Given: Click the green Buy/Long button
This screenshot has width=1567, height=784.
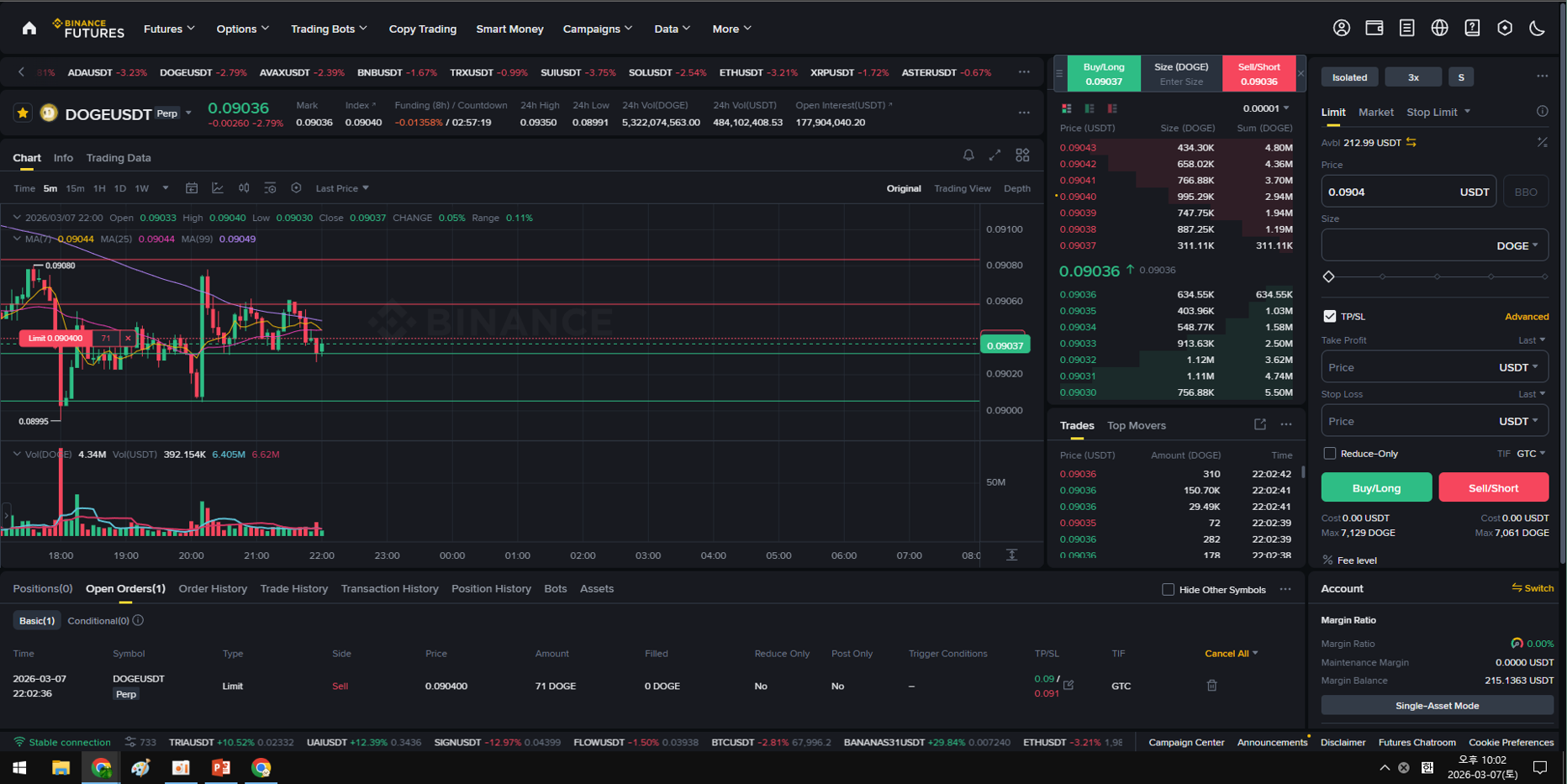Looking at the screenshot, I should click(x=1376, y=487).
